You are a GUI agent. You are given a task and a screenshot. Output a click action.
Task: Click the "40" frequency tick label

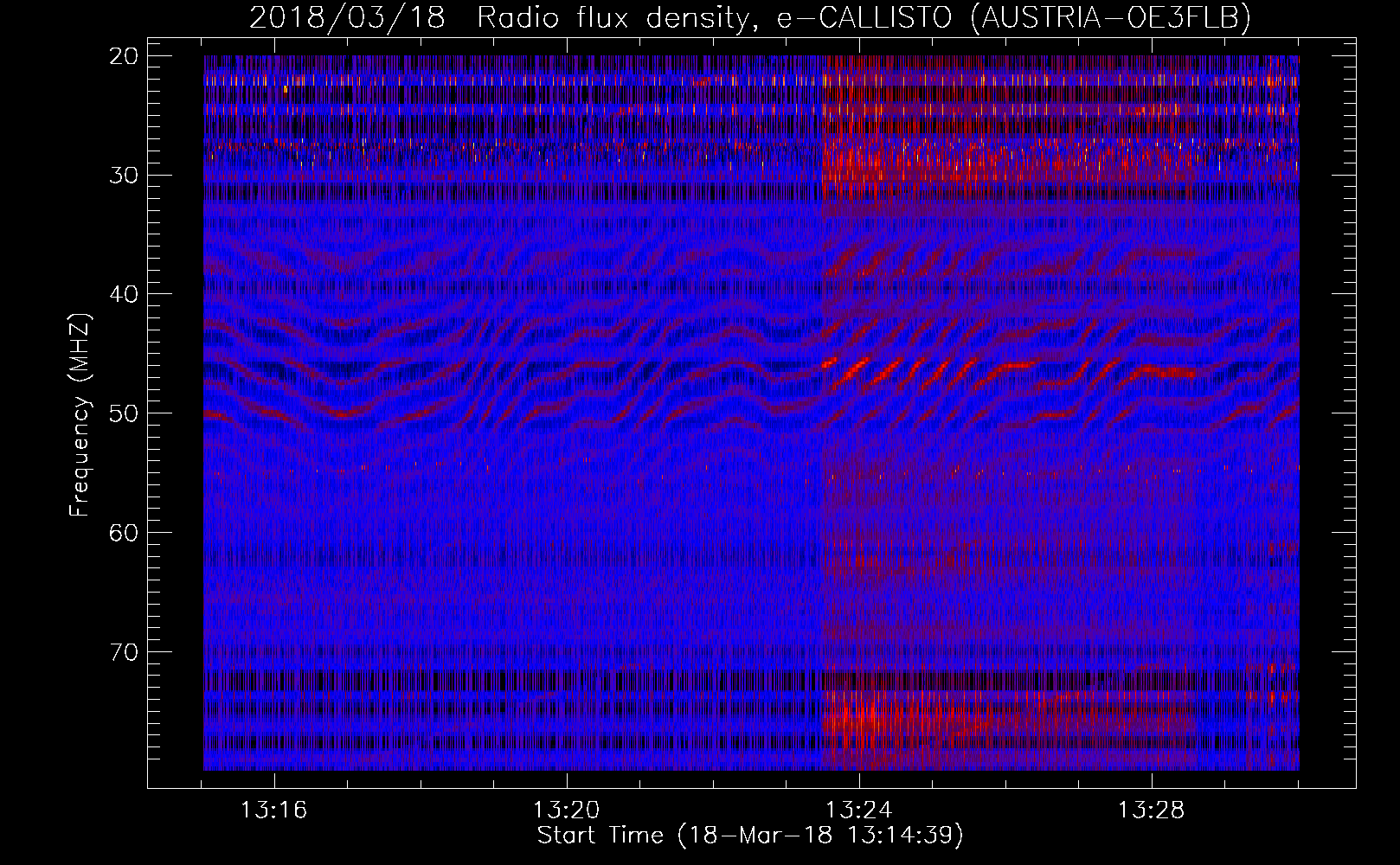click(x=124, y=294)
